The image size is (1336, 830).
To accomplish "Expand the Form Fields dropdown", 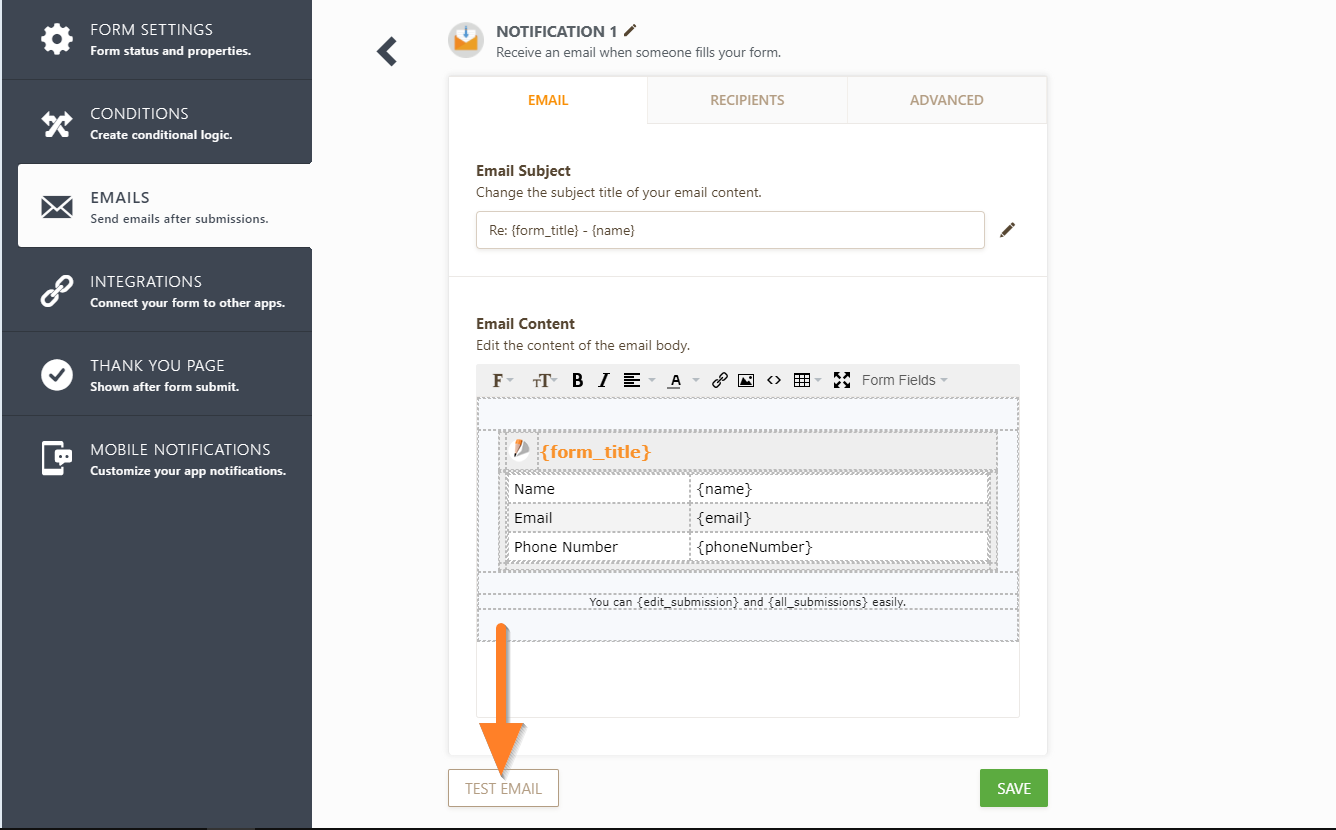I will tap(904, 380).
